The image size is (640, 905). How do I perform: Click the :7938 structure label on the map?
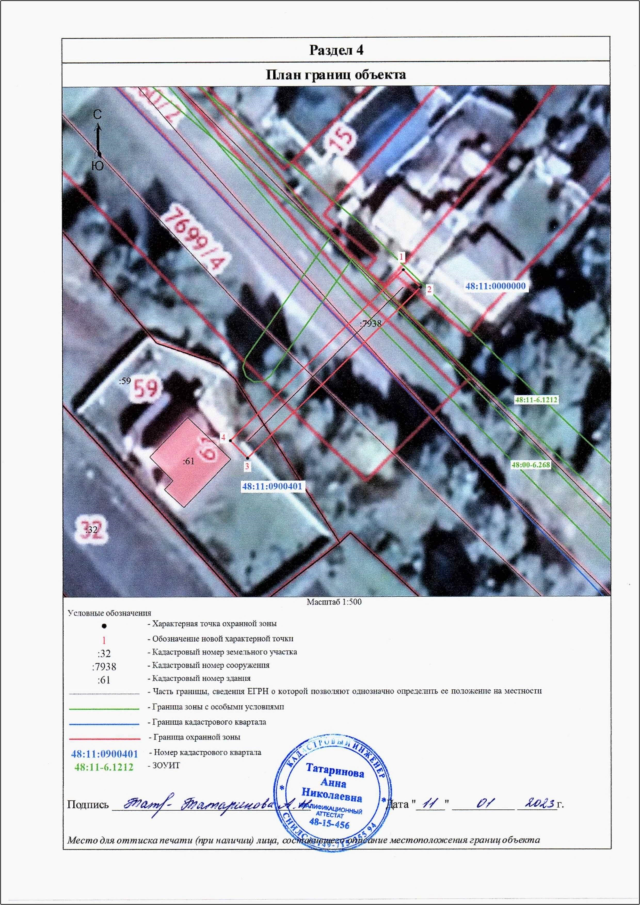coord(370,325)
